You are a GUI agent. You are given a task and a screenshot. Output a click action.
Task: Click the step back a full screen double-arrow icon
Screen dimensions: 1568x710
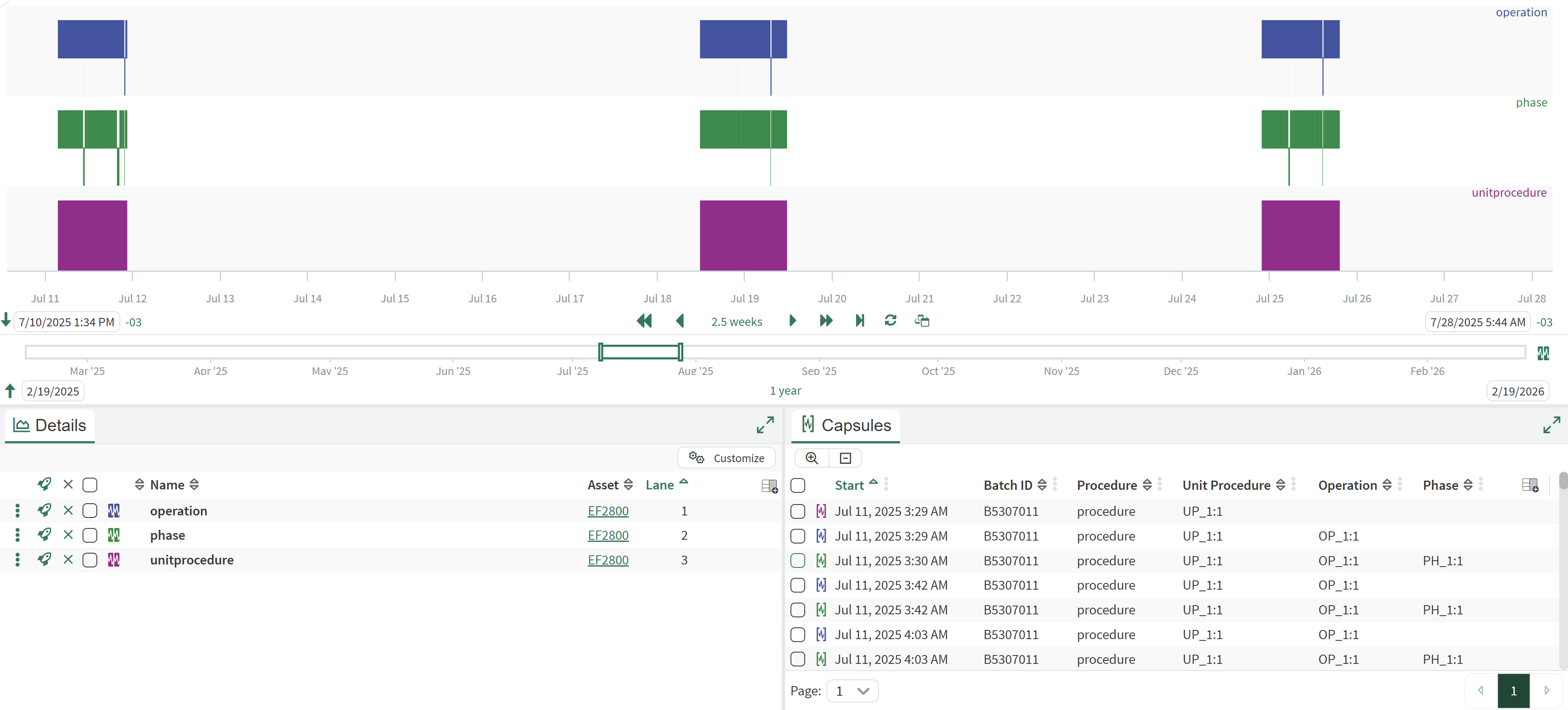644,321
